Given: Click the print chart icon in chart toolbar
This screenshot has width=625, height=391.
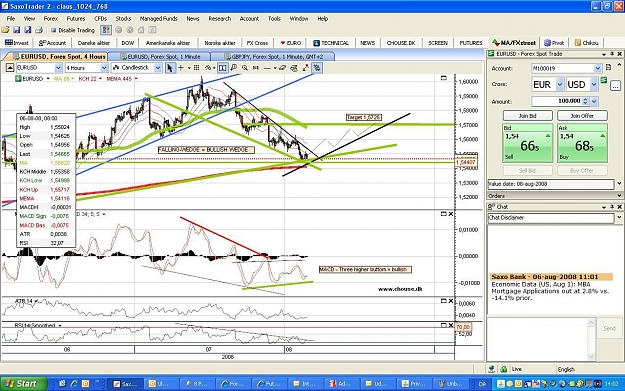Looking at the screenshot, I should tap(294, 68).
